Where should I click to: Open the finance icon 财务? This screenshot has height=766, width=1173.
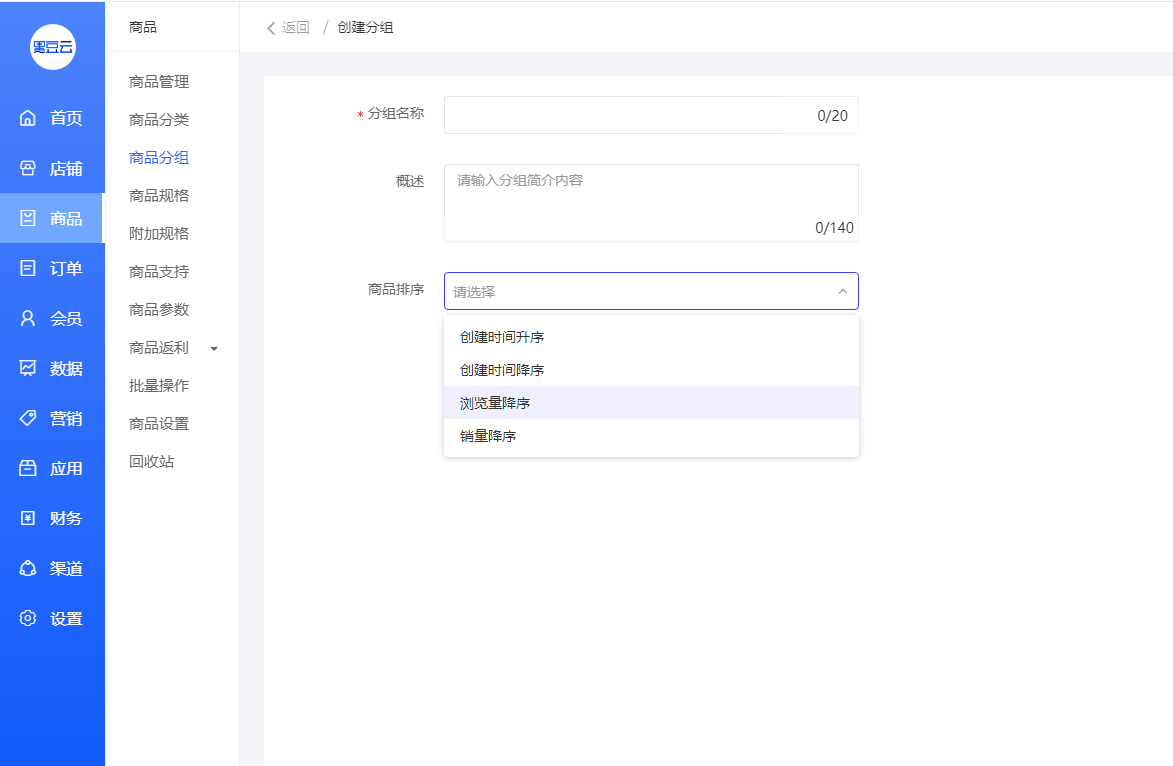[x=28, y=518]
